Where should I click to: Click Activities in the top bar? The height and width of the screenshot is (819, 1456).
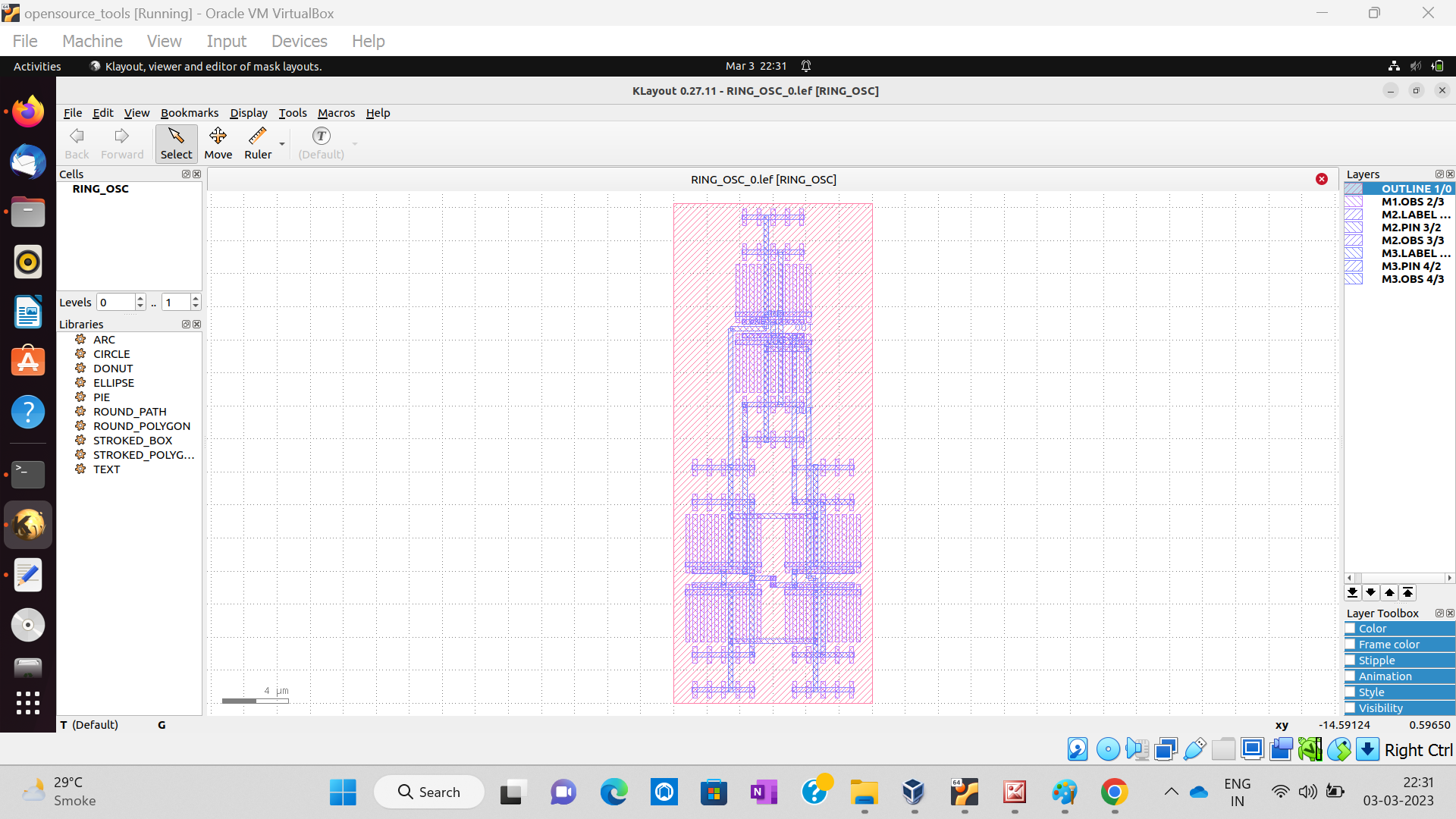37,67
